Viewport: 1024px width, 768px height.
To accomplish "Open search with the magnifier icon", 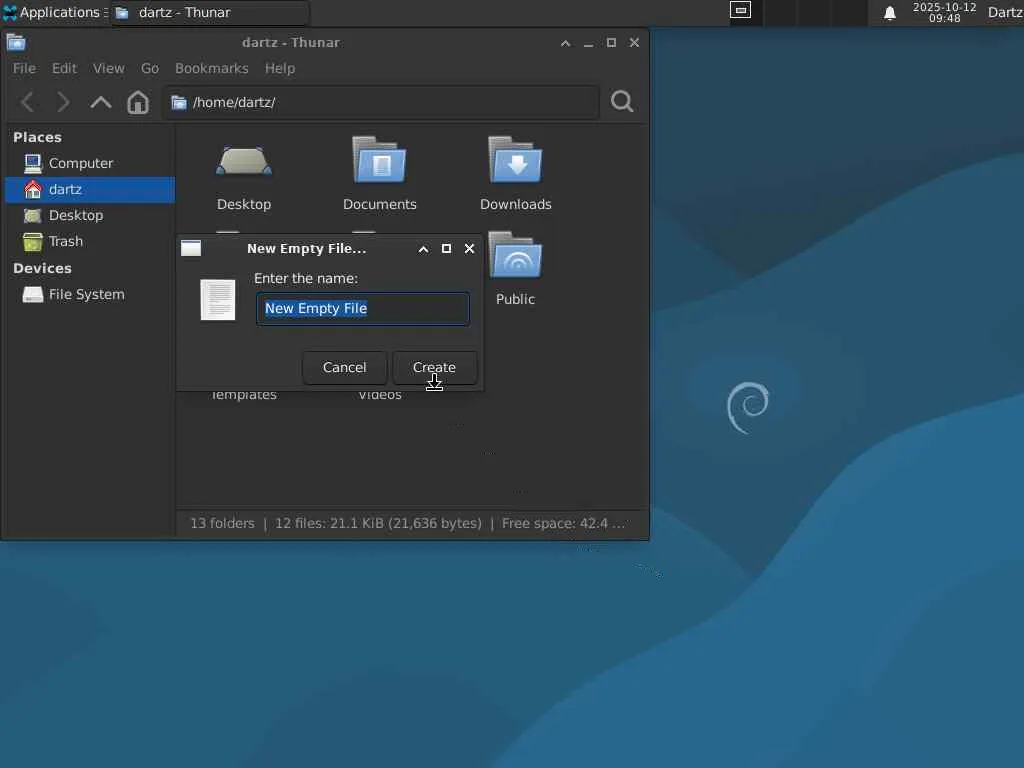I will pos(622,101).
